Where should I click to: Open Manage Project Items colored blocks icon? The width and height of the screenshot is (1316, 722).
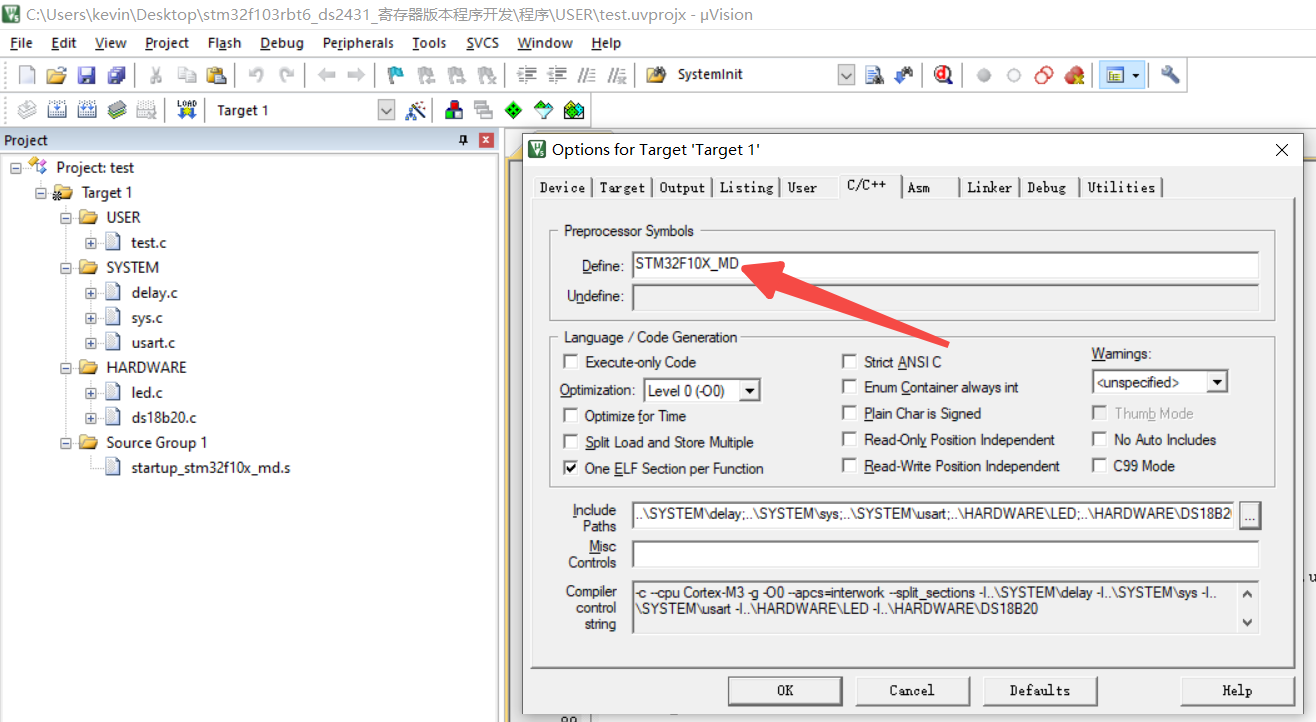(454, 110)
